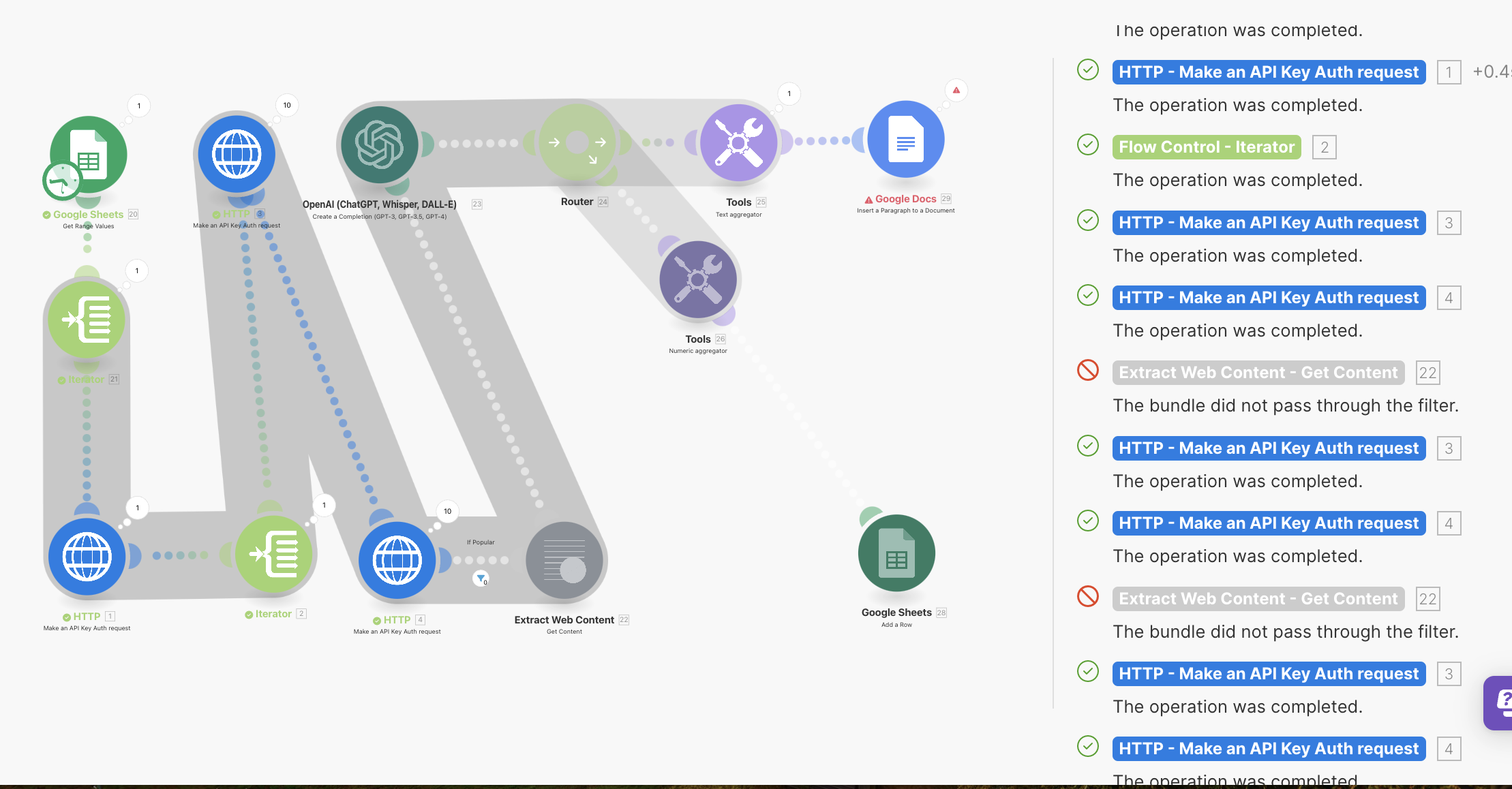
Task: Click the OpenAI ChatGPT module icon
Action: 380,144
